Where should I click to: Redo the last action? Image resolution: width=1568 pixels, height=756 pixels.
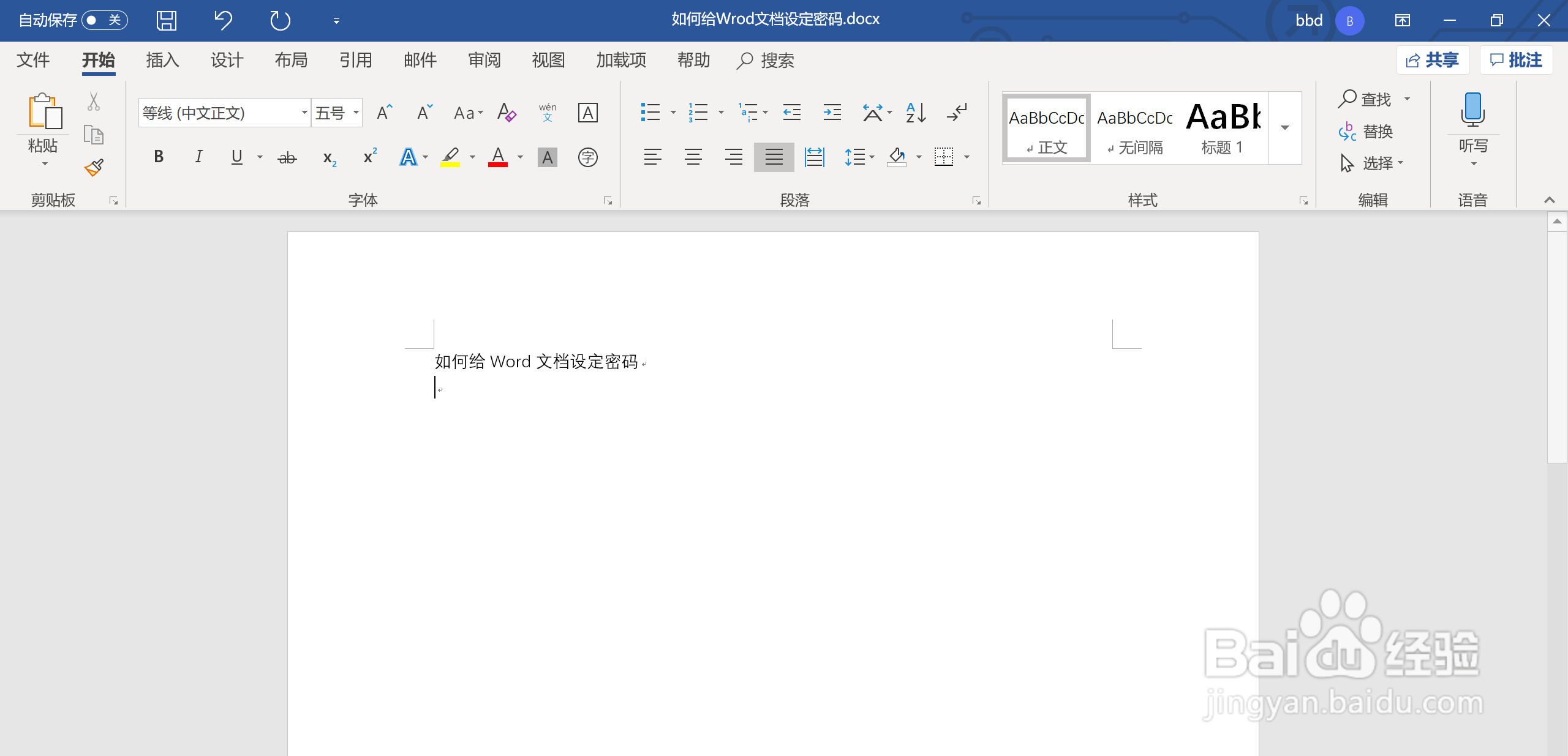pos(280,20)
